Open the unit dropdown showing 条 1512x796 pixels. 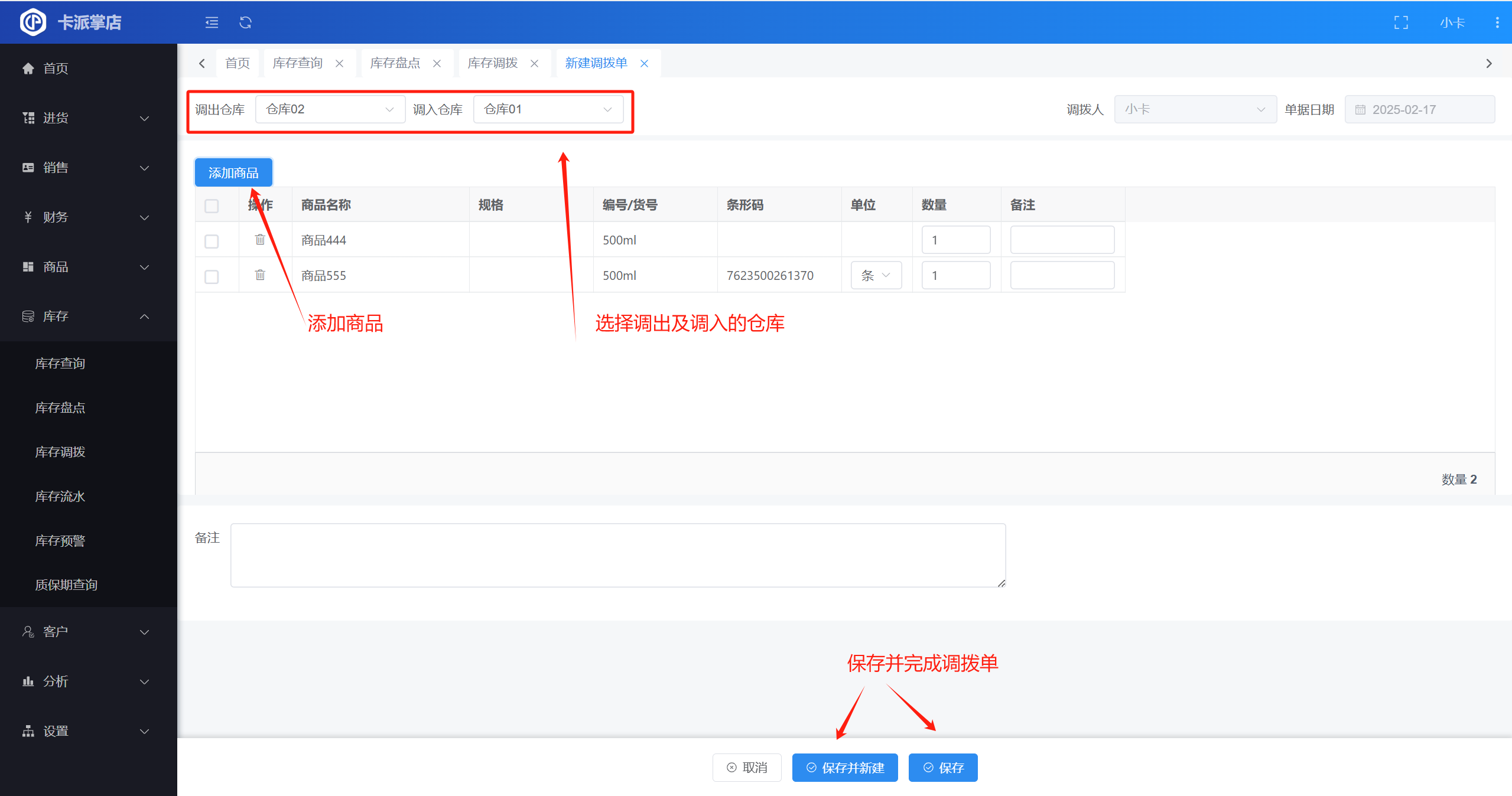[x=876, y=275]
